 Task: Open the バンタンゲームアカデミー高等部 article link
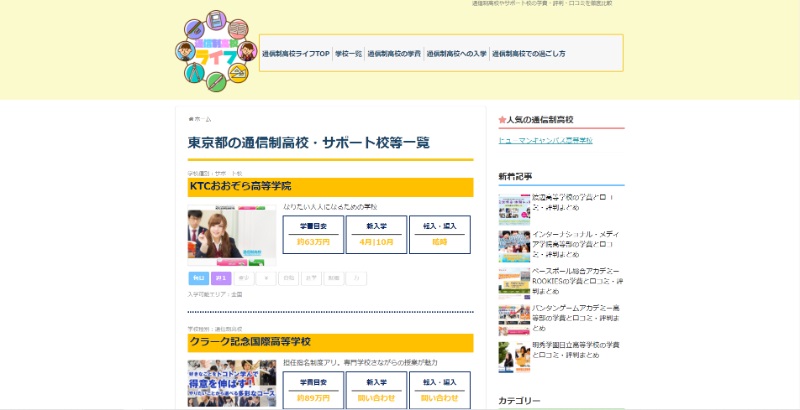(x=576, y=318)
